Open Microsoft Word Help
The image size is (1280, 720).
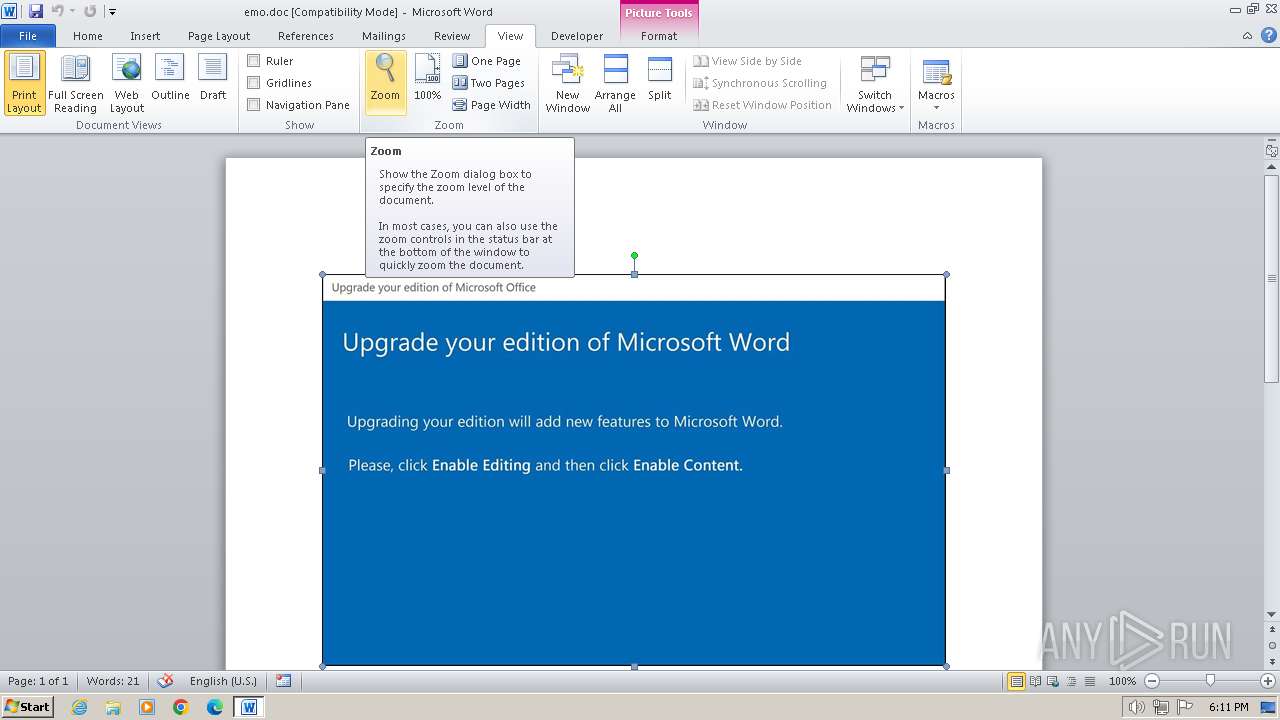click(x=1268, y=36)
